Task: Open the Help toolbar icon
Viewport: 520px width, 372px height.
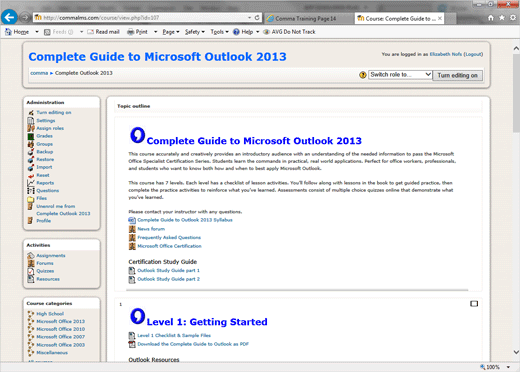Action: 236,32
